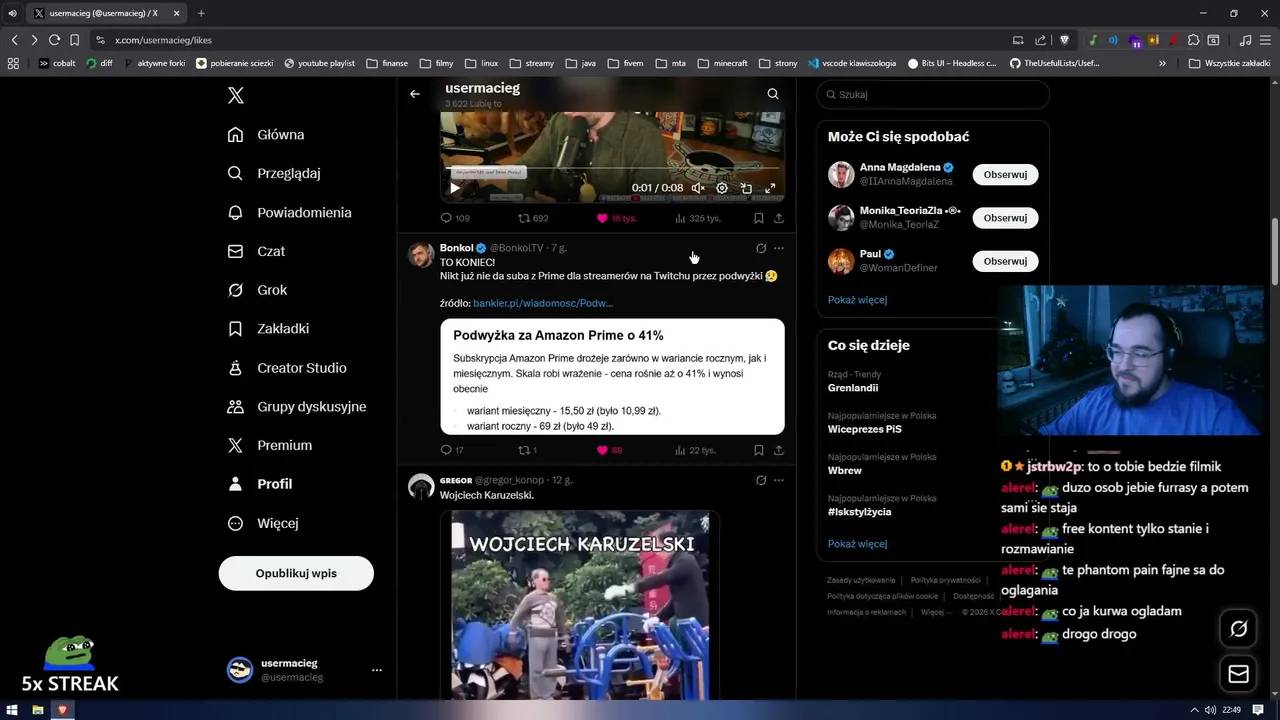Bookmark the video post
Image resolution: width=1280 pixels, height=720 pixels.
pyautogui.click(x=758, y=218)
